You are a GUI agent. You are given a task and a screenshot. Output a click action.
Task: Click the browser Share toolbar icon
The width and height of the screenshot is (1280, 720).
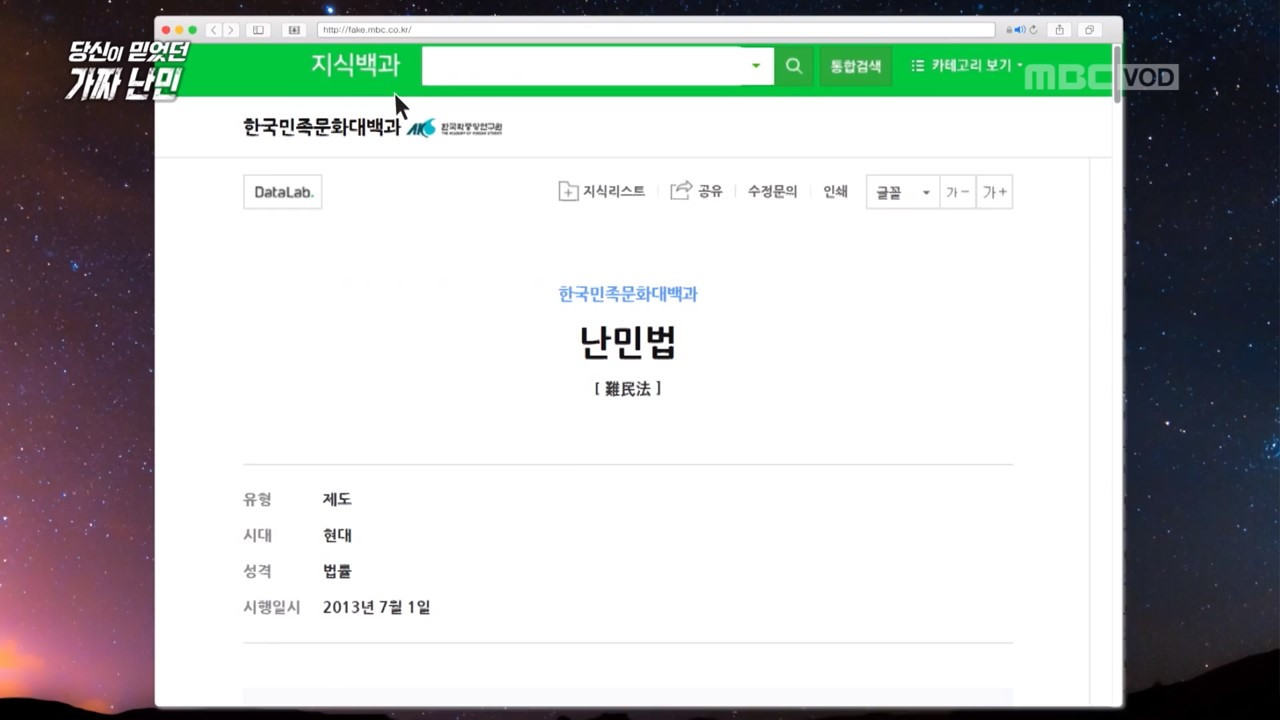(x=1060, y=30)
